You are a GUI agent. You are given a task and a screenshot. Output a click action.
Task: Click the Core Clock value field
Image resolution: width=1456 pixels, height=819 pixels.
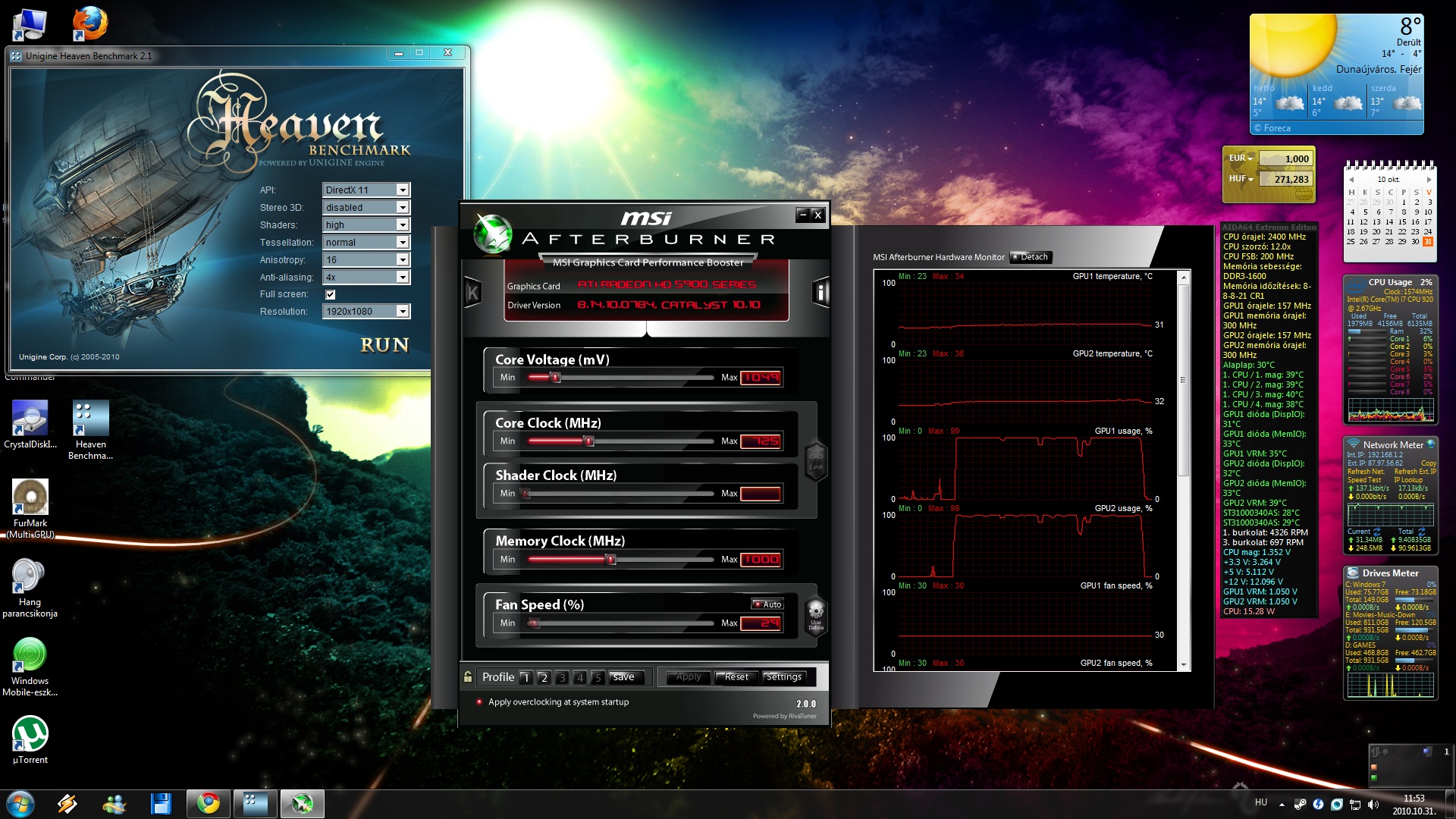(x=761, y=441)
